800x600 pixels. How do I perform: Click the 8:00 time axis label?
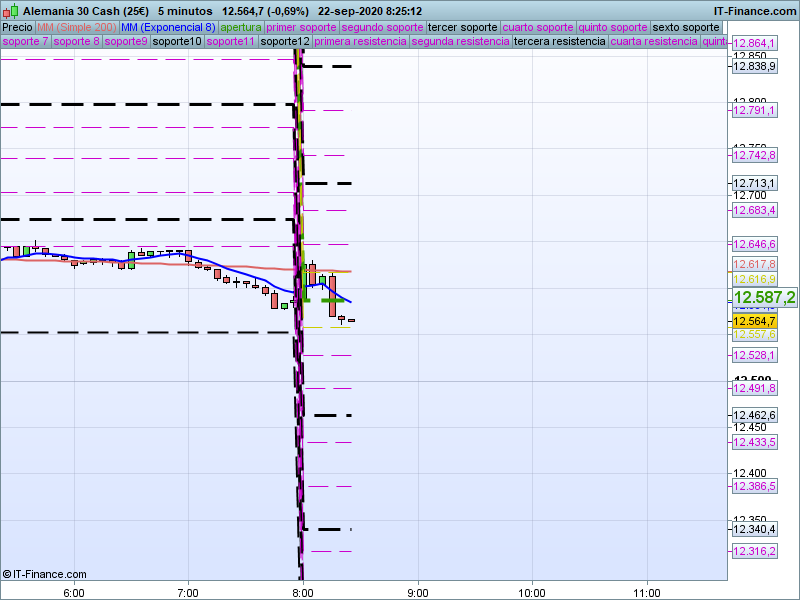coord(303,593)
